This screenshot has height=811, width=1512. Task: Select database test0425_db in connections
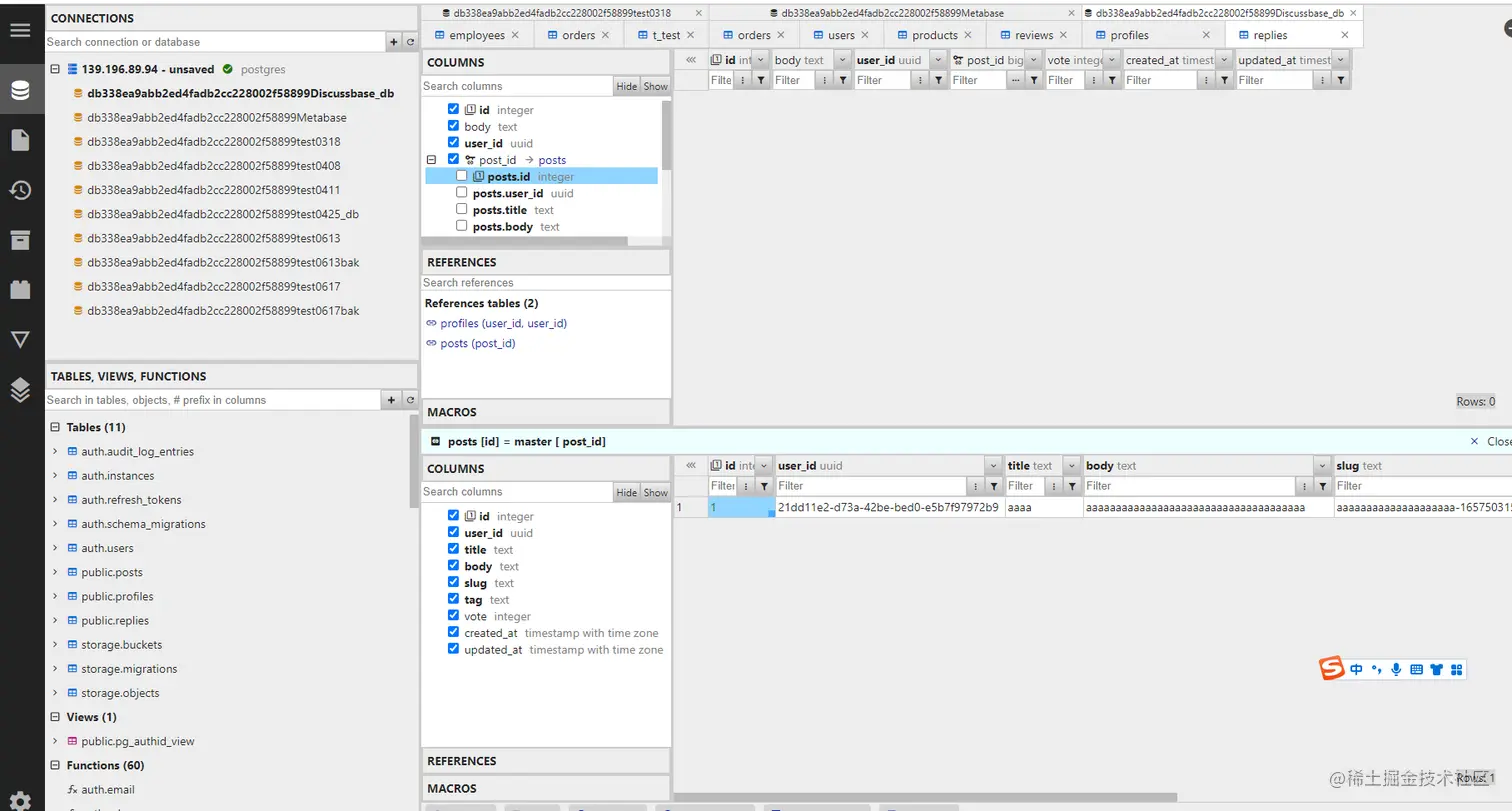point(222,214)
